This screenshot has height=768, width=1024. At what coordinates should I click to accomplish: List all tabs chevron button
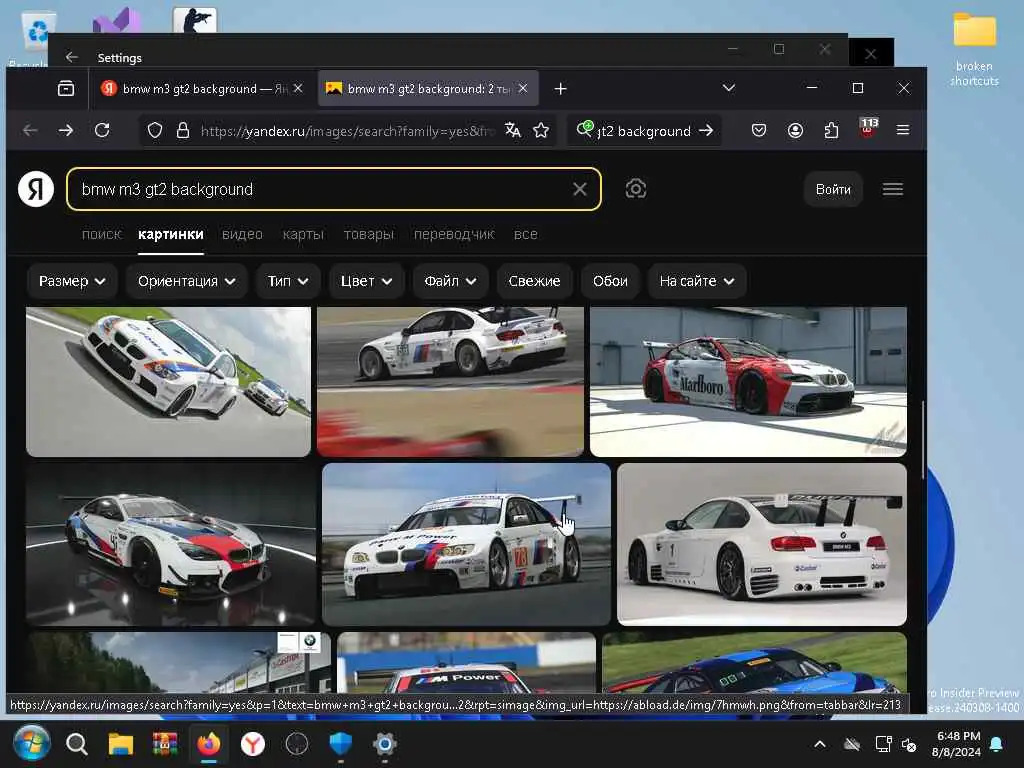click(x=729, y=88)
